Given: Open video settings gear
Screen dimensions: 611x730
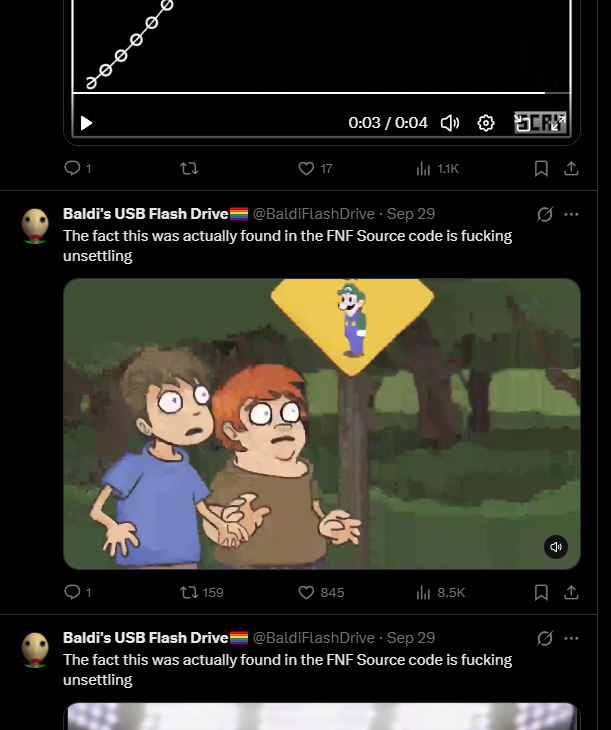Looking at the screenshot, I should [x=486, y=123].
